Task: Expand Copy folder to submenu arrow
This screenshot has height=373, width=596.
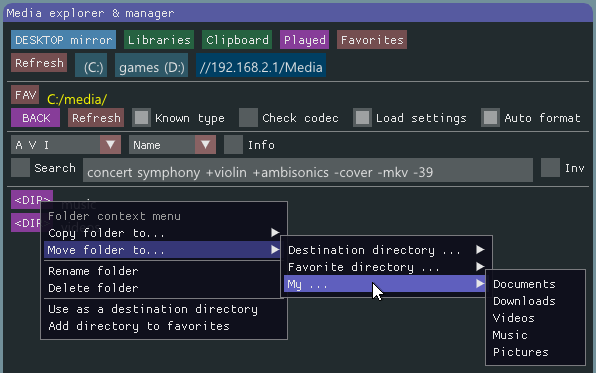Action: pyautogui.click(x=275, y=233)
